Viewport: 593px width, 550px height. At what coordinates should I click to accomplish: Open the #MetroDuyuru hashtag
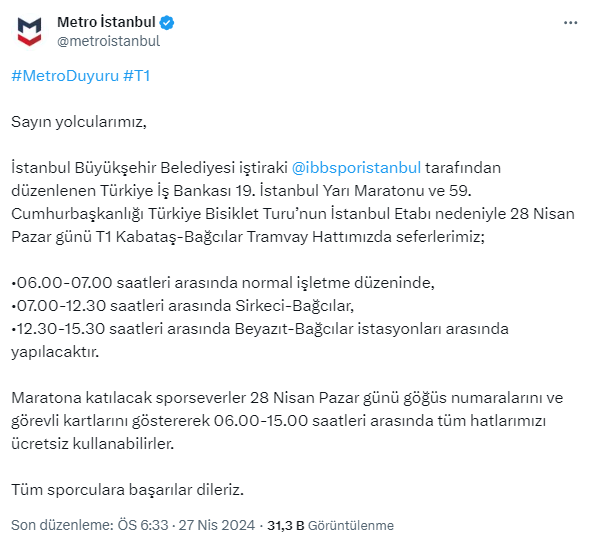coord(65,76)
